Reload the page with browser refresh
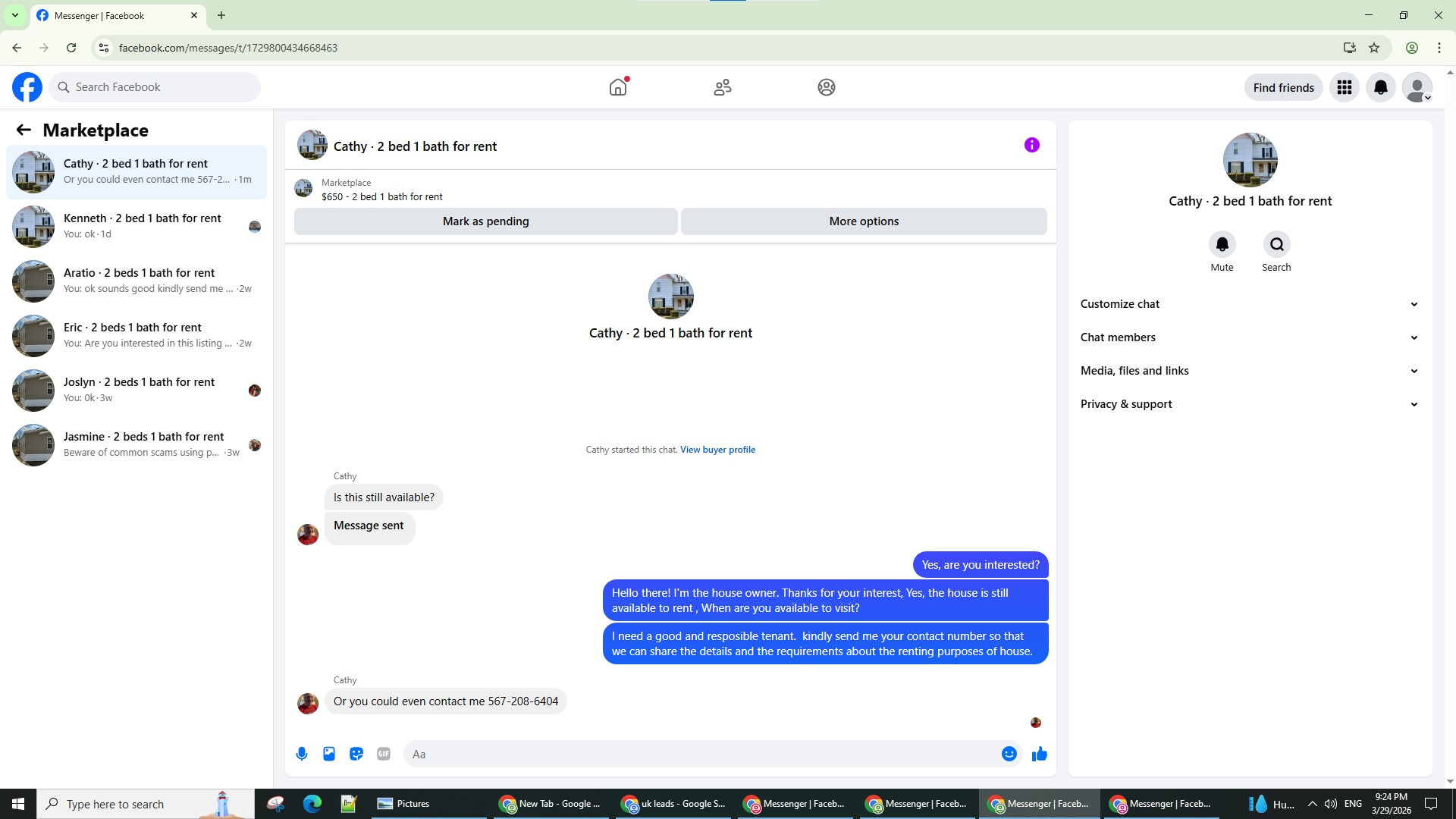 click(71, 48)
